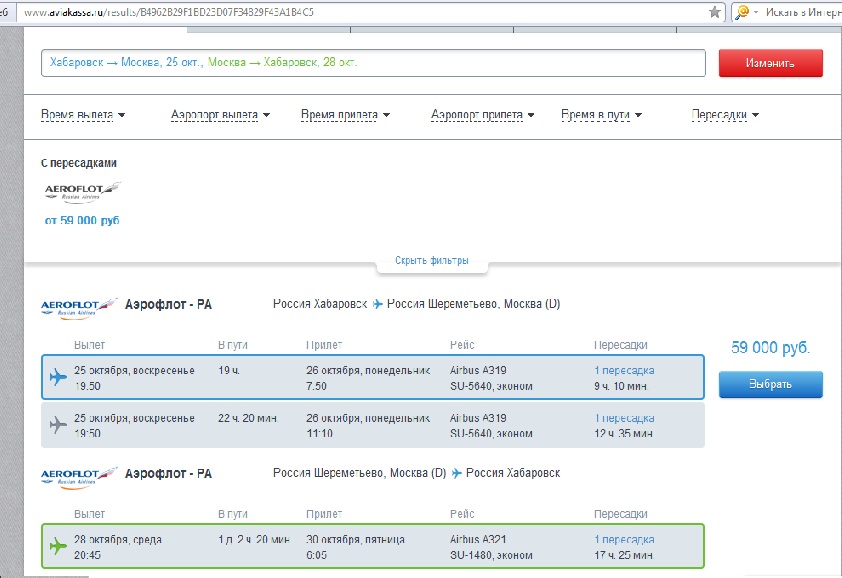Click the bookmark star in the address bar
Screen dimensions: 842x578
point(715,12)
